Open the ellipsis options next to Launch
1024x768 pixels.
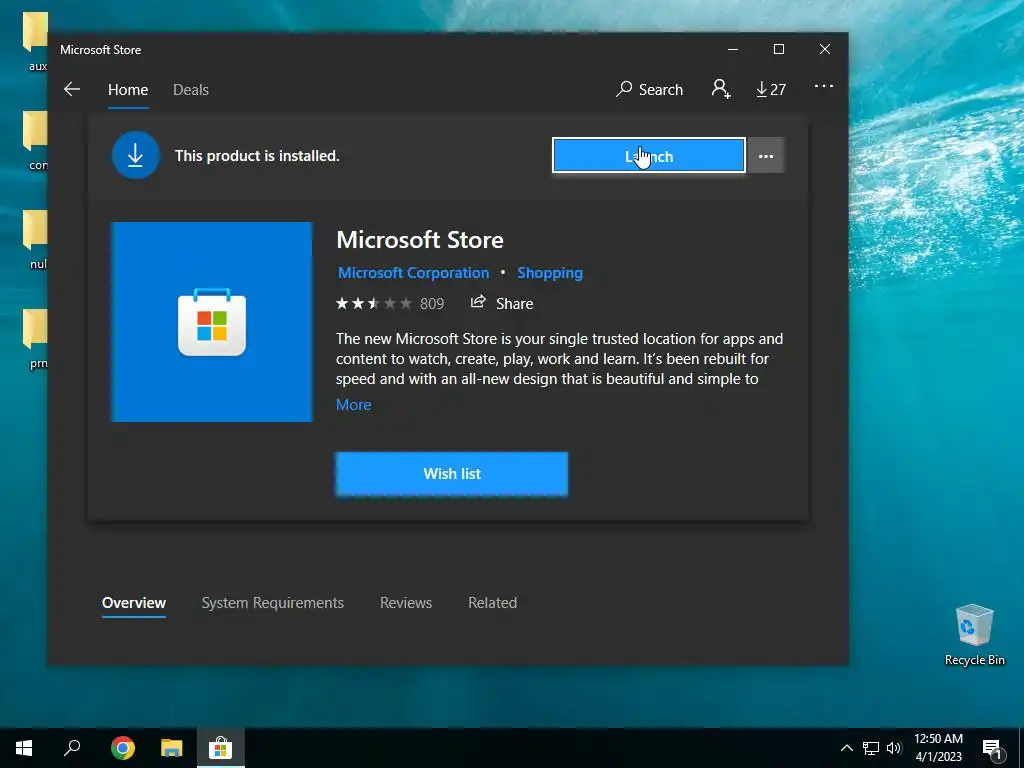(766, 155)
